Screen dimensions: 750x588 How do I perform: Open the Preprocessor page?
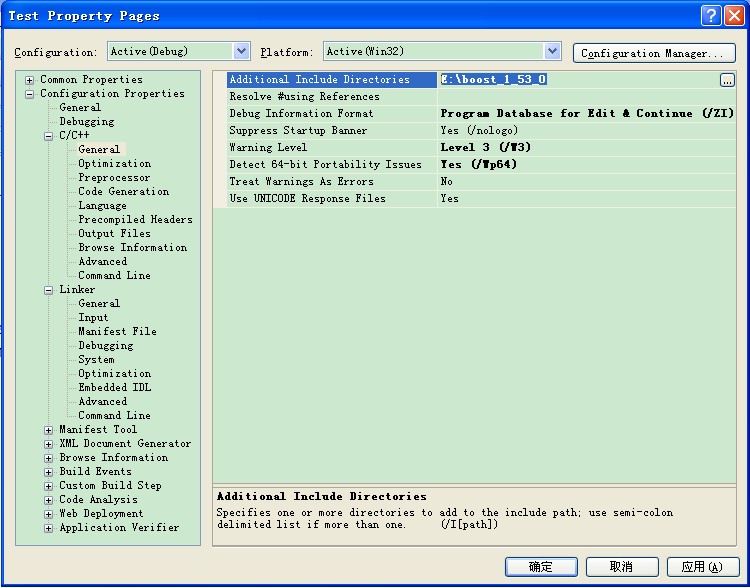pyautogui.click(x=114, y=178)
